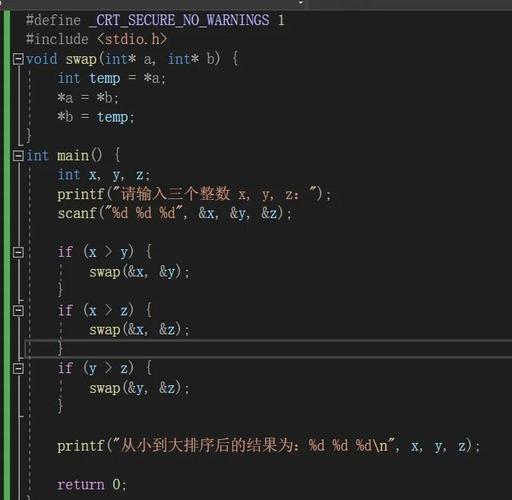Collapse the void swap function block
The height and width of the screenshot is (500, 512).
coord(18,59)
